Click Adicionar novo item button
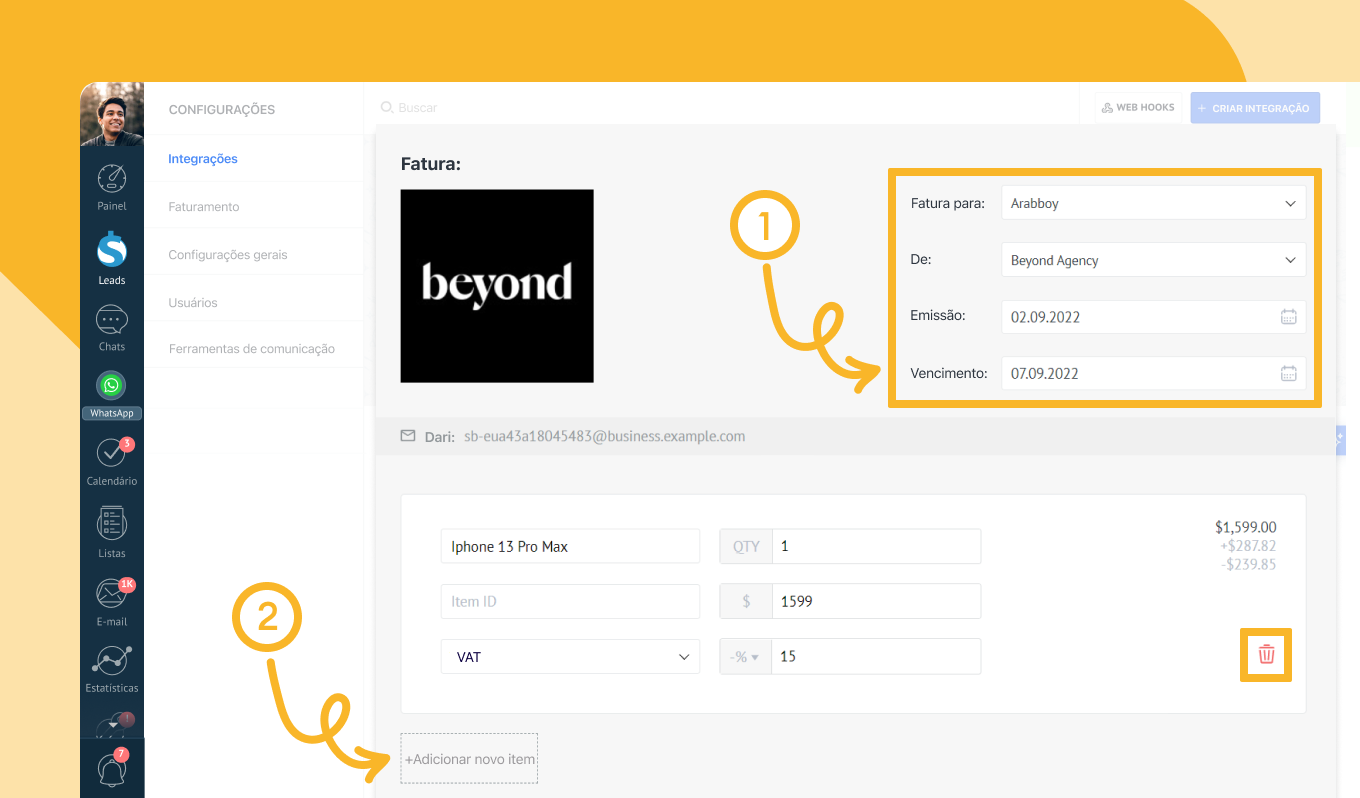This screenshot has width=1360, height=798. tap(469, 759)
